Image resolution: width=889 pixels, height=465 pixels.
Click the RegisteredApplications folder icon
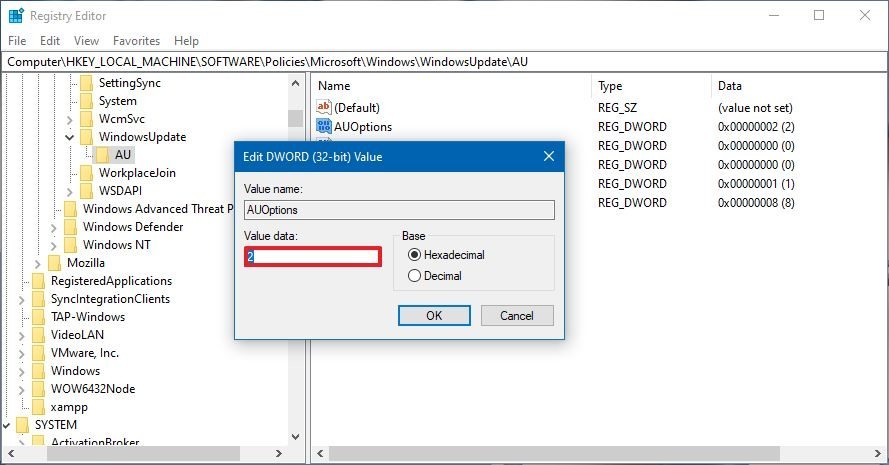point(39,281)
